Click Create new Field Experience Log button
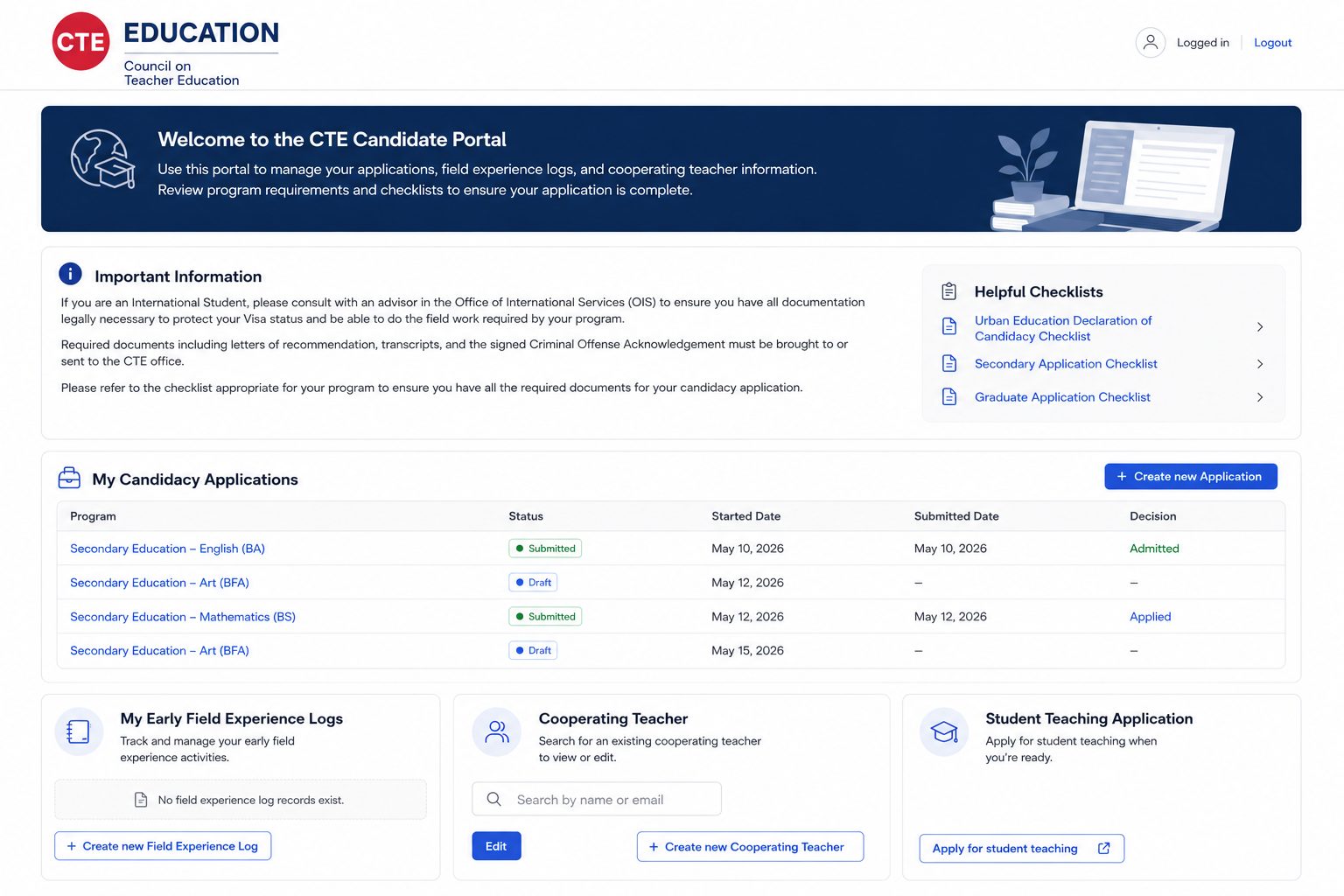1344x896 pixels. pos(163,846)
